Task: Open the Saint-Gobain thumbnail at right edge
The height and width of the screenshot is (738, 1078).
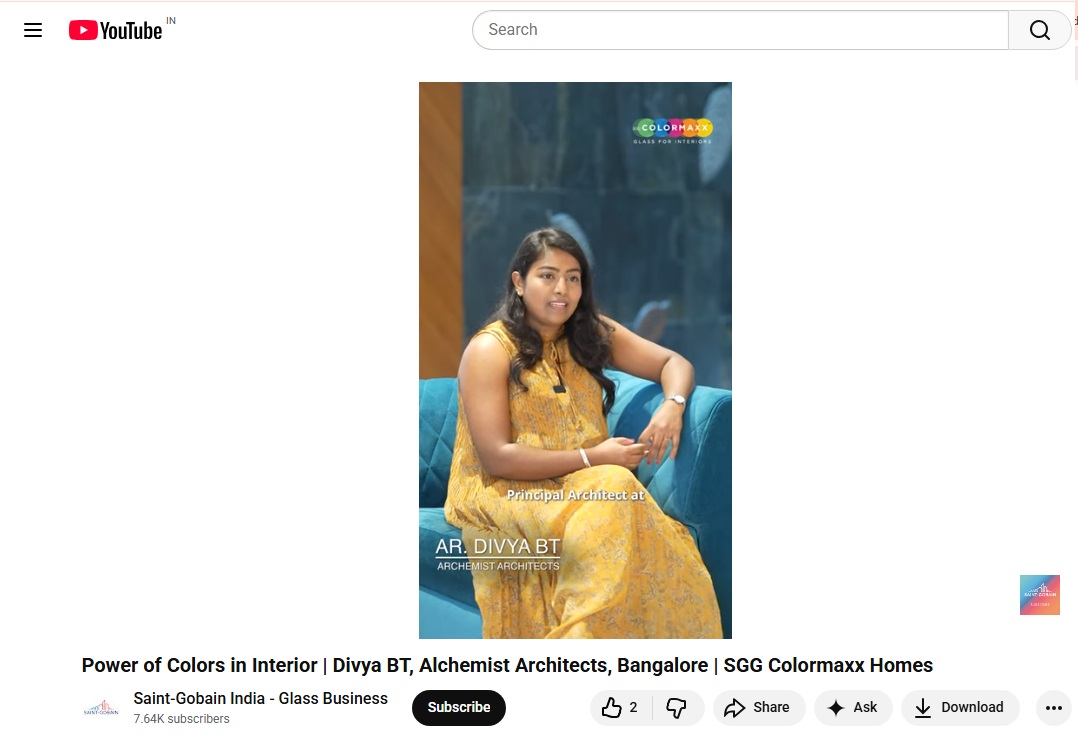Action: pyautogui.click(x=1040, y=594)
